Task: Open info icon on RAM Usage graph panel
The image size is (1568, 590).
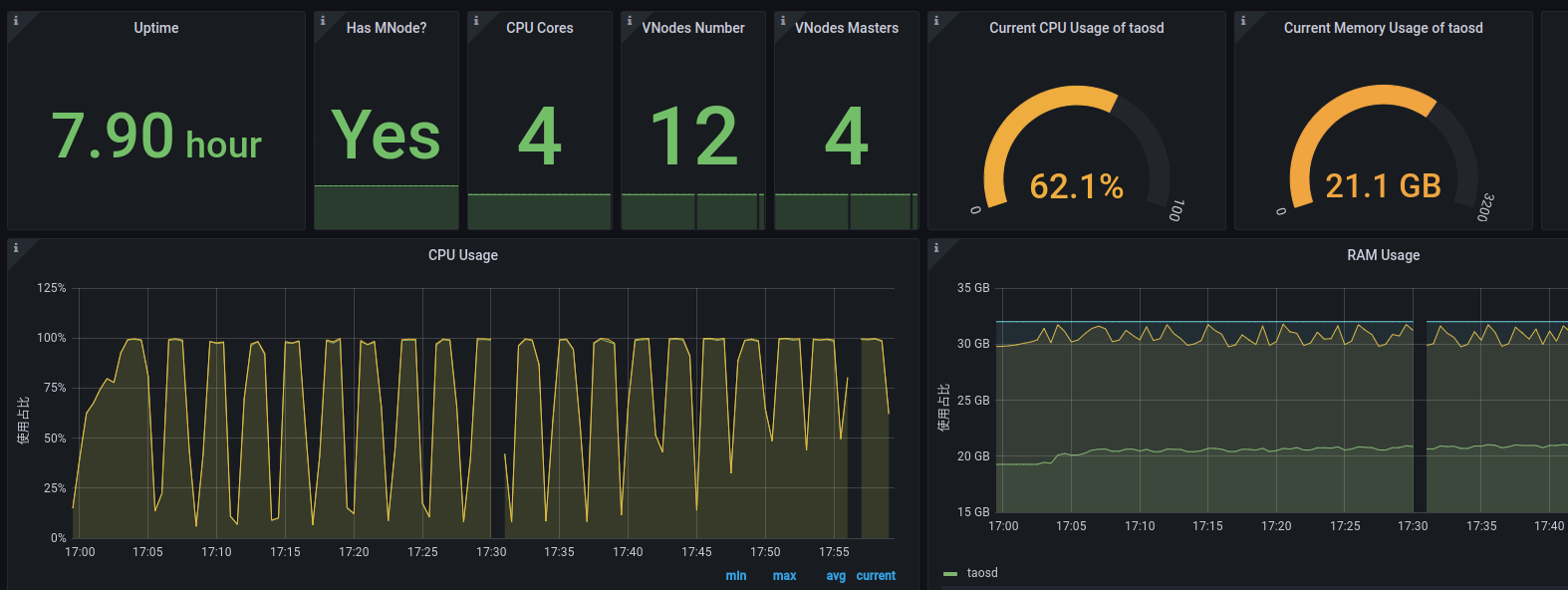Action: (936, 247)
